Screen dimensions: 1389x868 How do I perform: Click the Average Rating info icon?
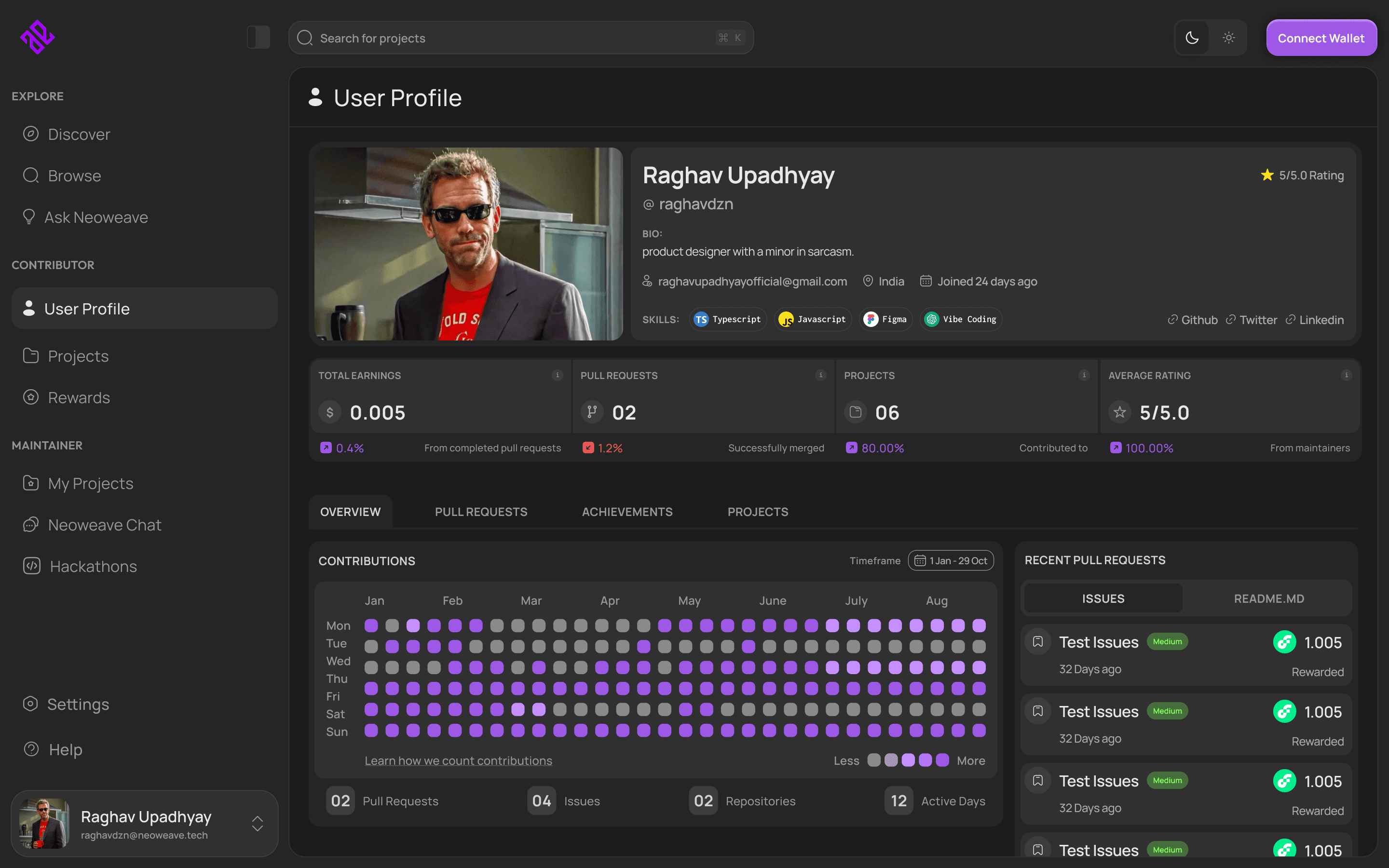1346,375
